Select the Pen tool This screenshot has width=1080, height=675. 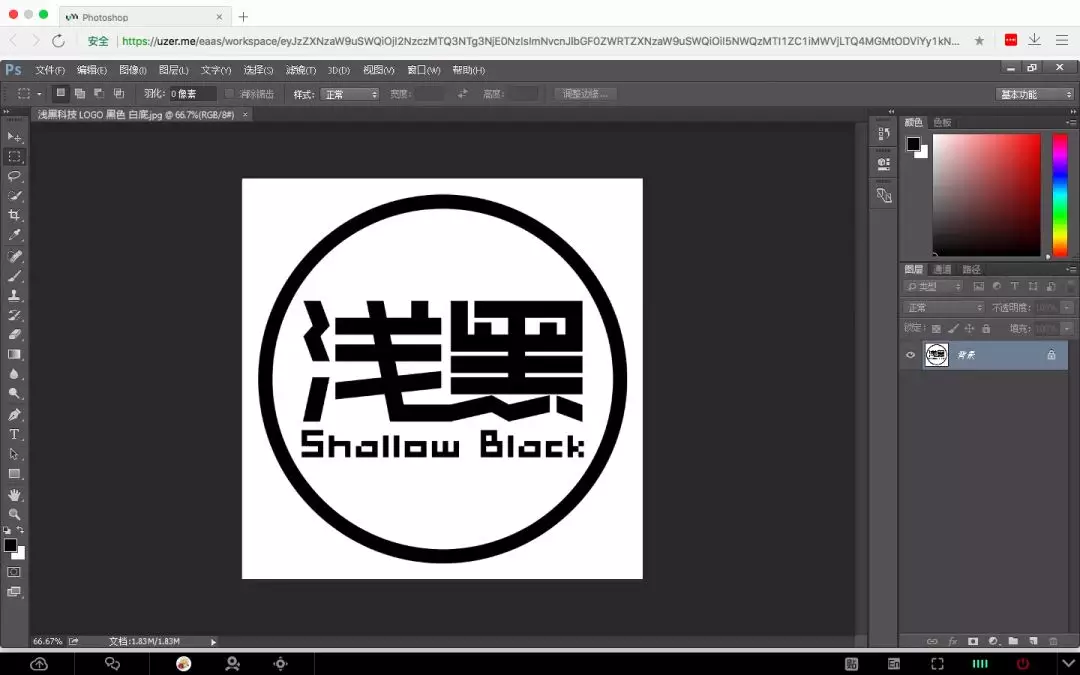(14, 415)
